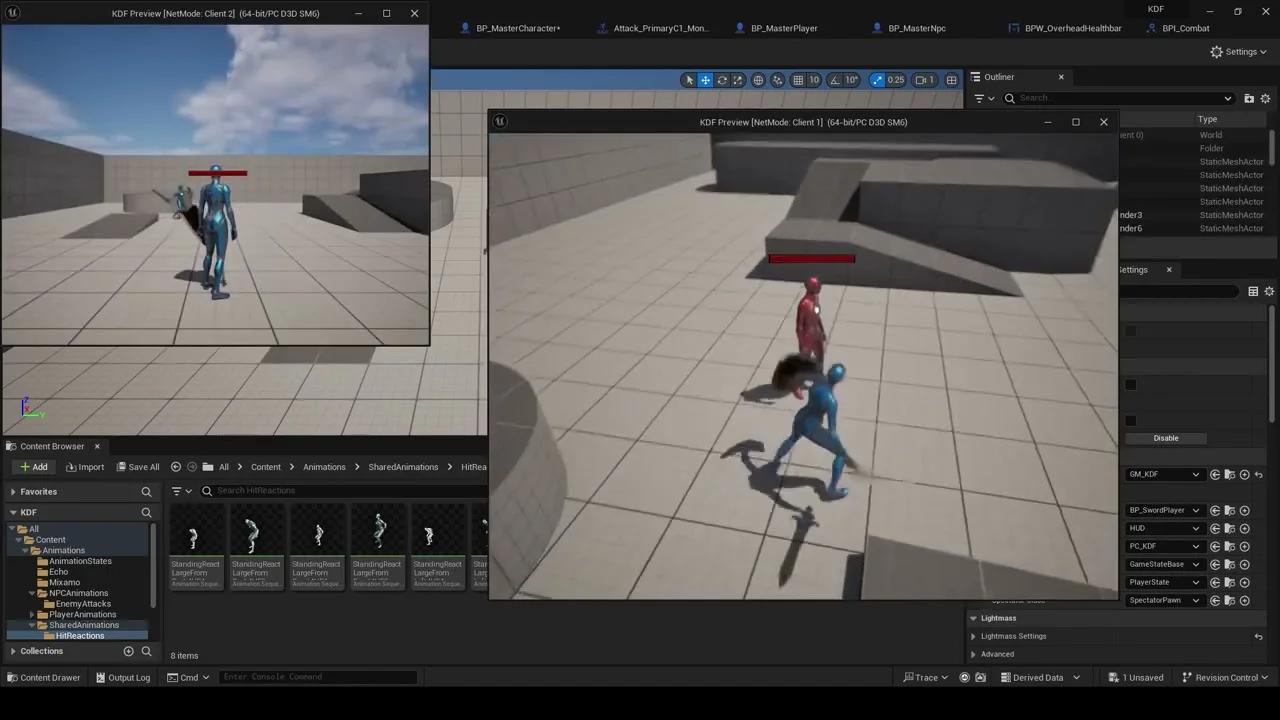Select the Rotate tool in the viewport toolbar
This screenshot has height=720, width=1280.
pyautogui.click(x=722, y=80)
